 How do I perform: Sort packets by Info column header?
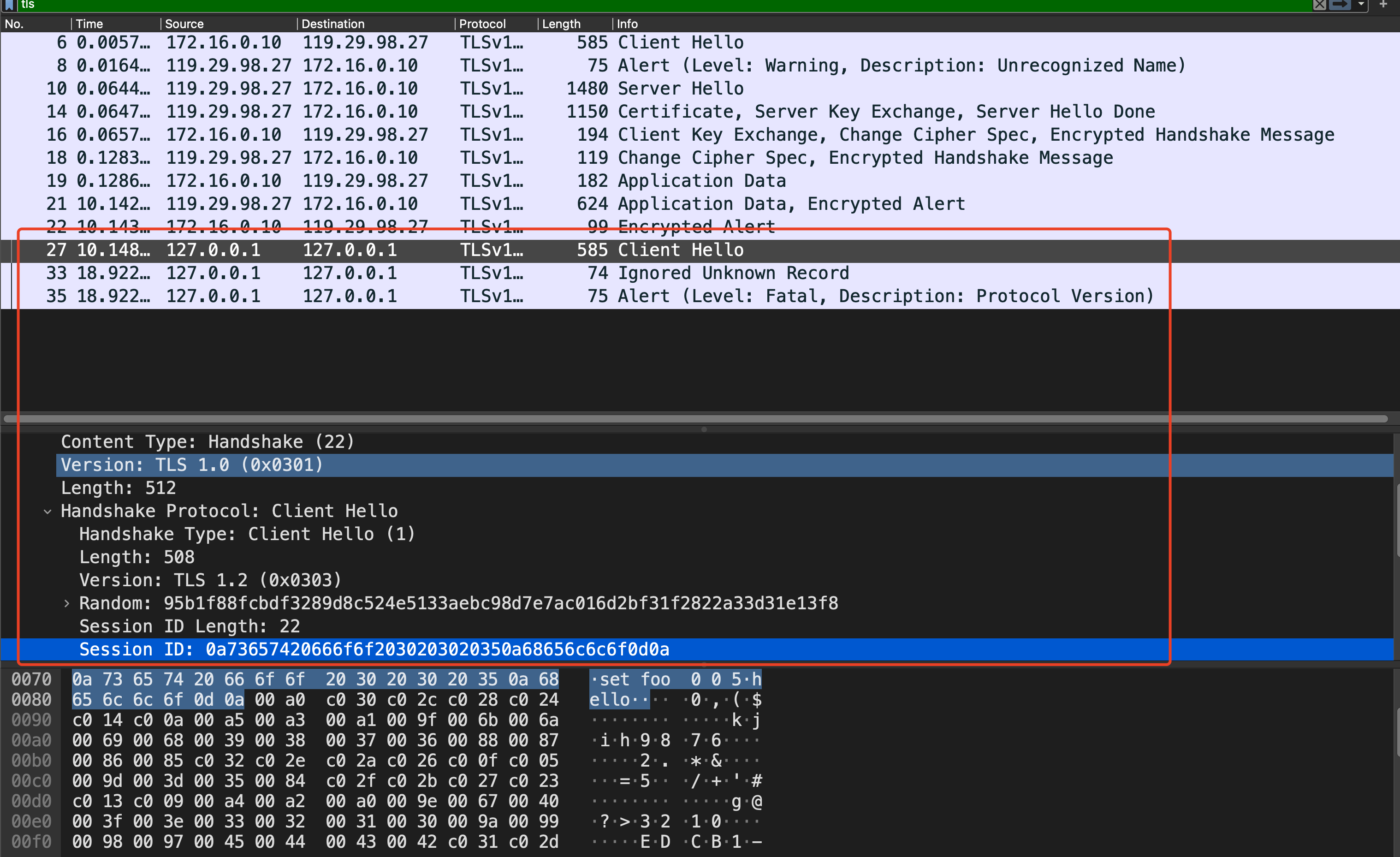(1006, 24)
